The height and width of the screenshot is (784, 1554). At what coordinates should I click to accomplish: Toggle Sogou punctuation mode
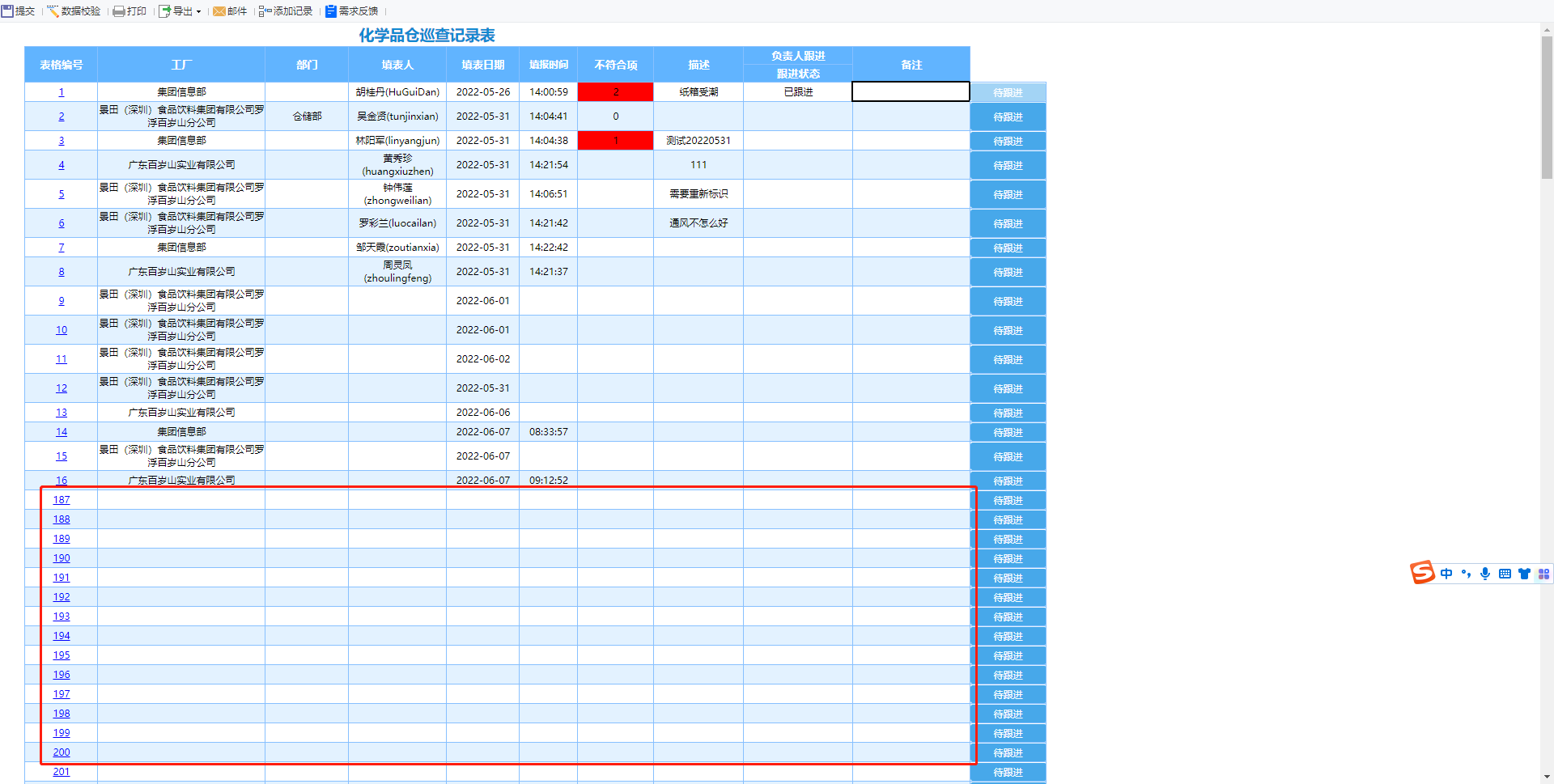(x=1466, y=574)
